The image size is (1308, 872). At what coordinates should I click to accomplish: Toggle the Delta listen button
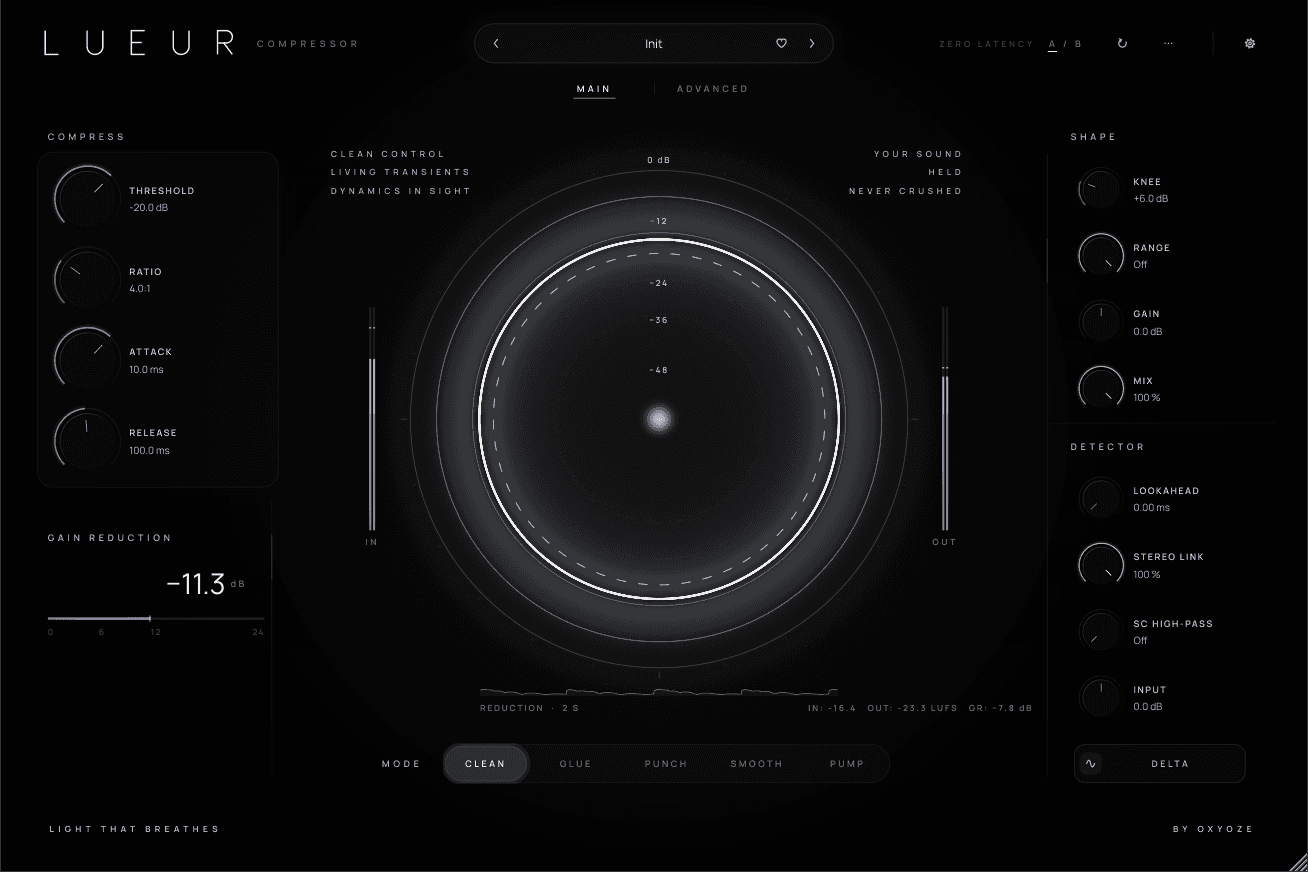pos(1160,764)
